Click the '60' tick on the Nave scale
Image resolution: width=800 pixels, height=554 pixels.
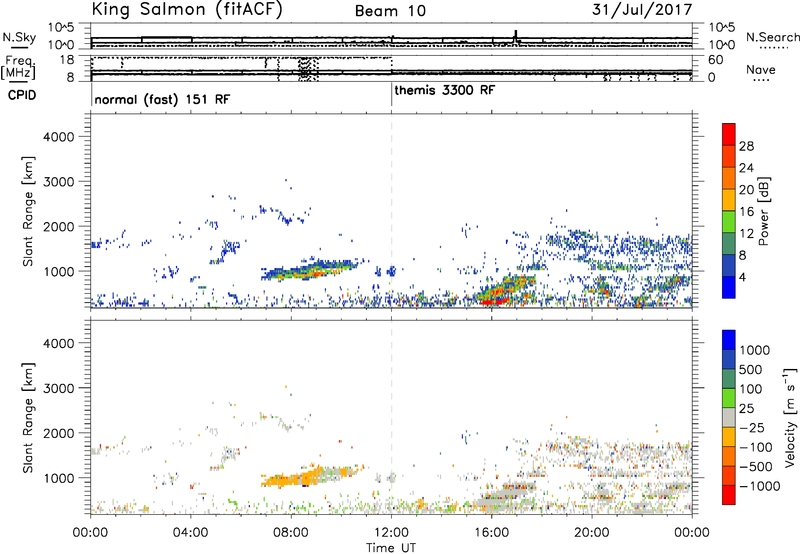point(715,60)
